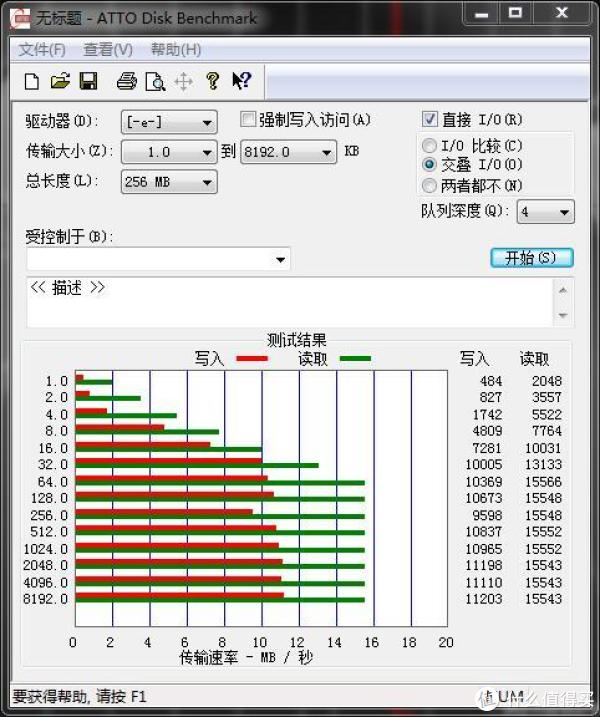The width and height of the screenshot is (600, 717).
Task: Click read value 10031 for 16.0 row
Action: 543,448
